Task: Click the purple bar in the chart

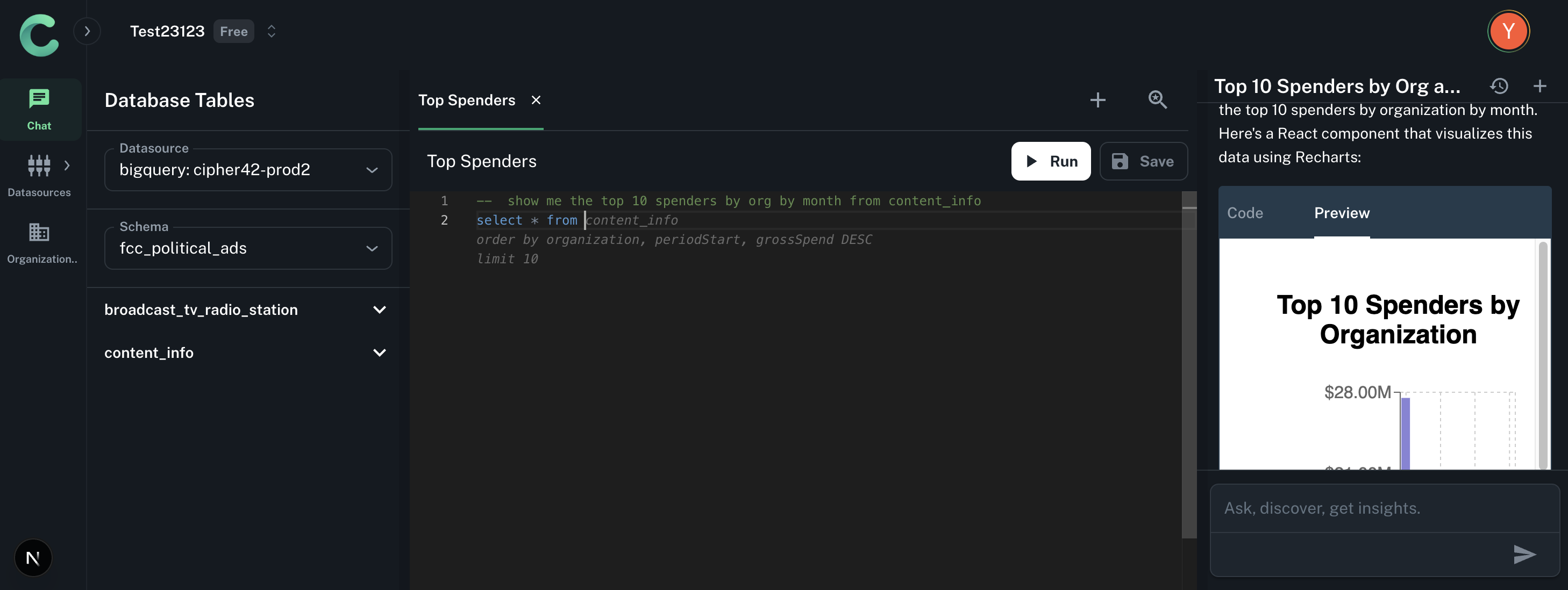Action: click(x=1405, y=433)
